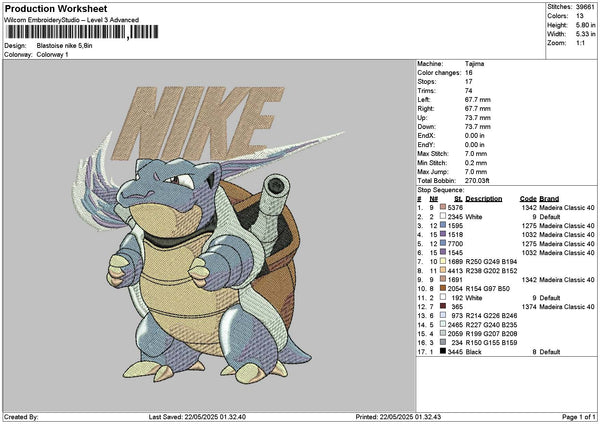The image size is (600, 424).
Task: Click the Page 1 of 1 footer text
Action: (x=579, y=417)
